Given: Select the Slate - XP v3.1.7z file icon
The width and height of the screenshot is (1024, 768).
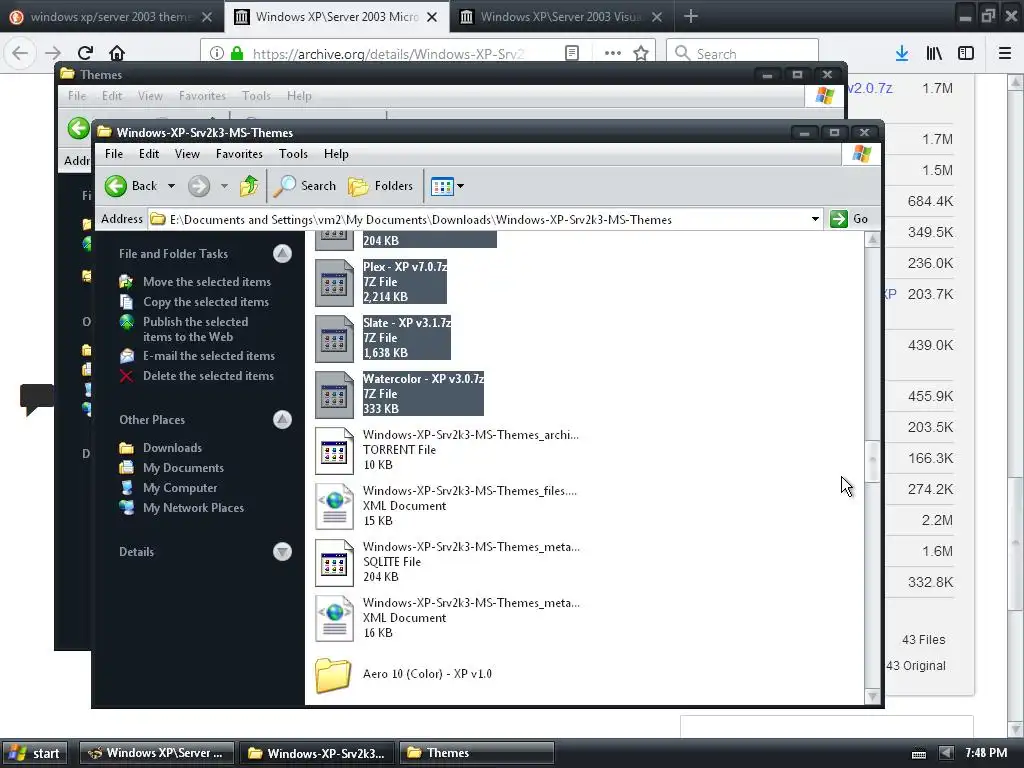Looking at the screenshot, I should 334,338.
